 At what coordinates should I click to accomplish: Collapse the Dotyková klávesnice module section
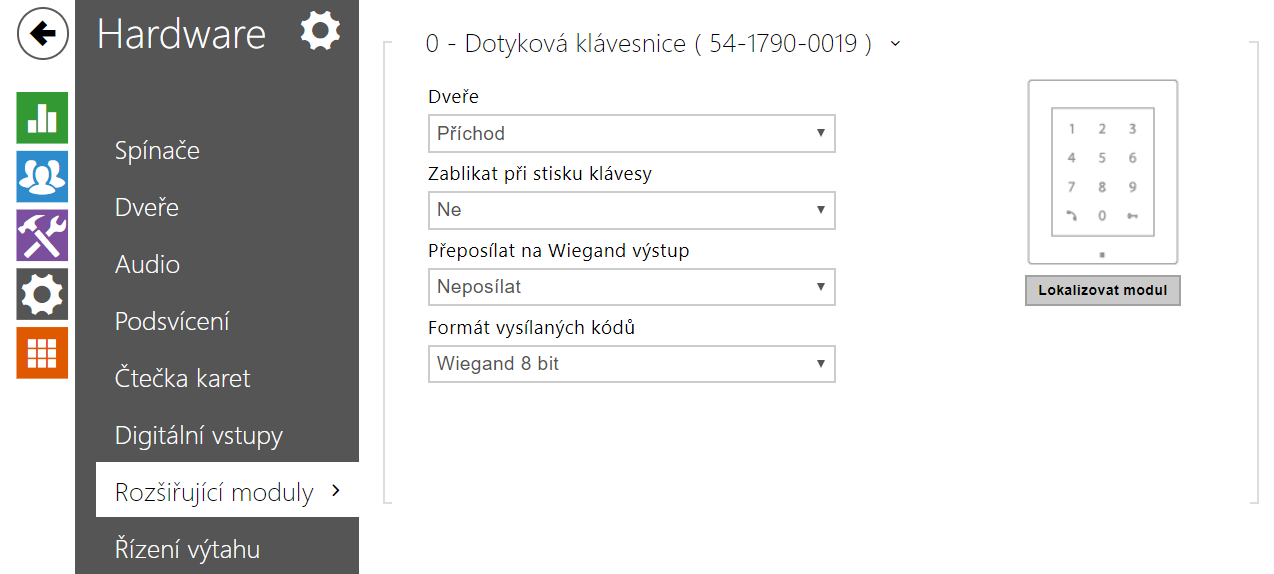[895, 44]
